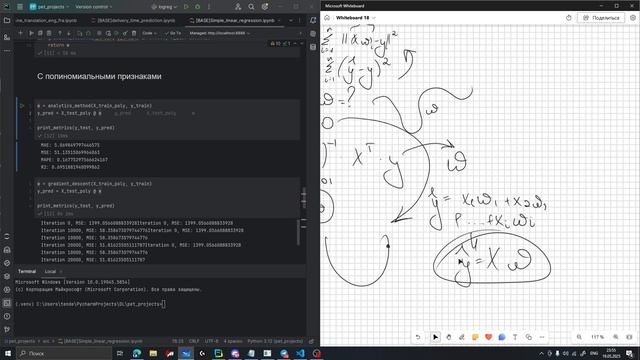Open Python Packages sidebar icon
The image size is (640, 360).
(x=7, y=276)
